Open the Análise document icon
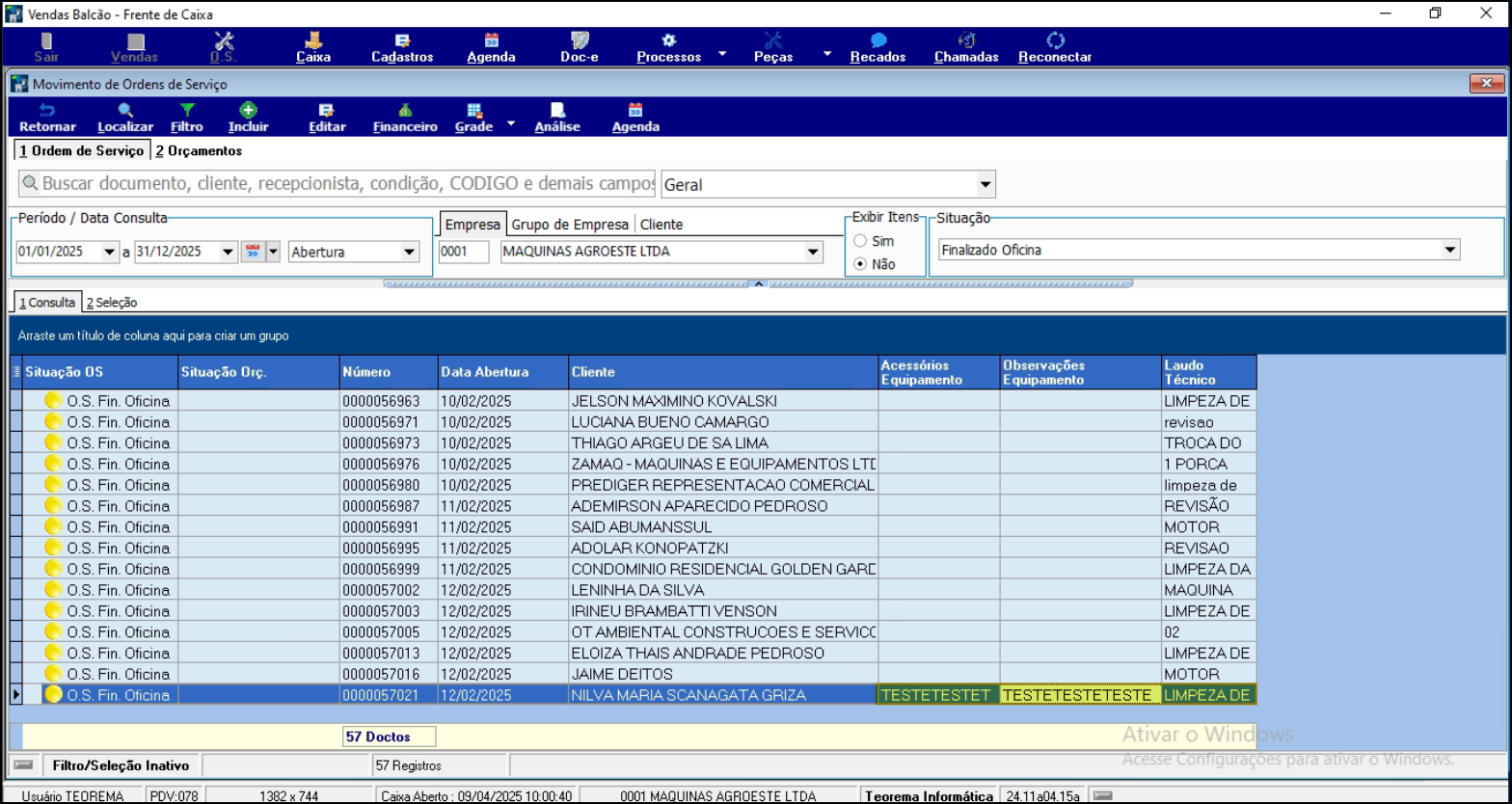The height and width of the screenshot is (804, 1512). click(557, 111)
